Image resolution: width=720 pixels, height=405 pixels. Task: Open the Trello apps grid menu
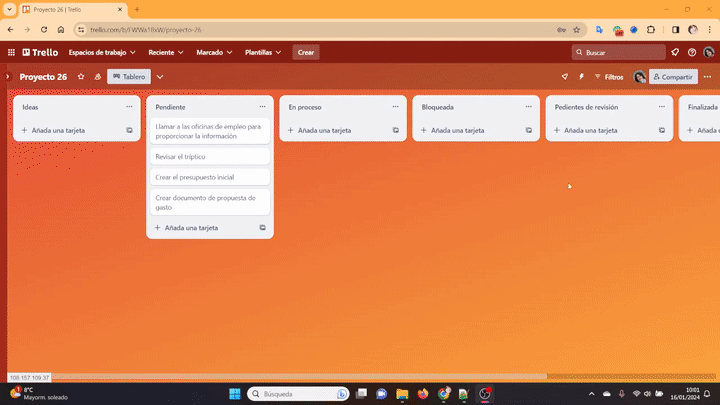pos(11,52)
